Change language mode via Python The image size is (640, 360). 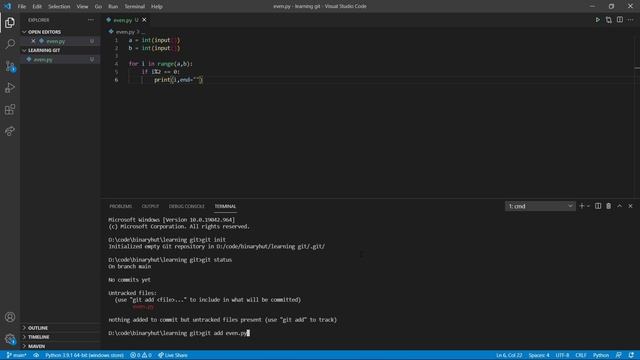600,355
